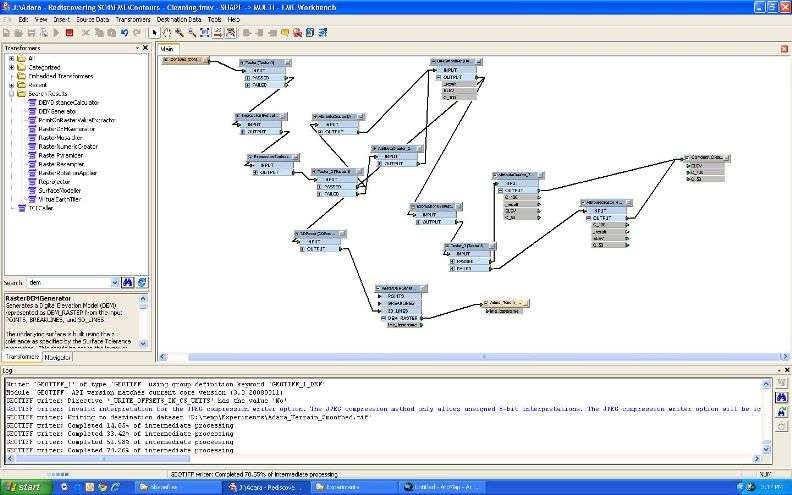Open the Help menu
This screenshot has height=495, width=792.
(x=233, y=20)
